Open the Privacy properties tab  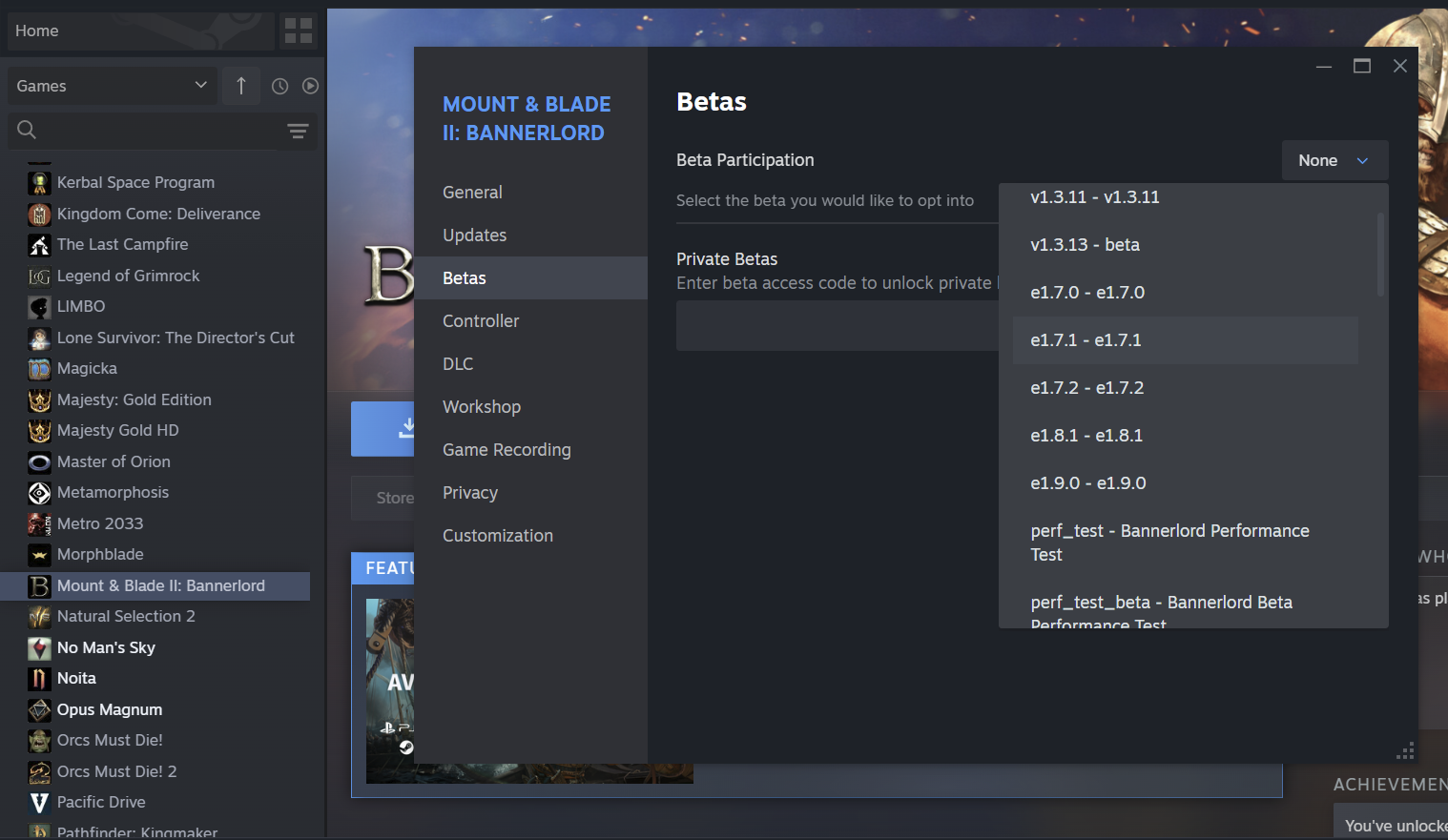[530, 493]
